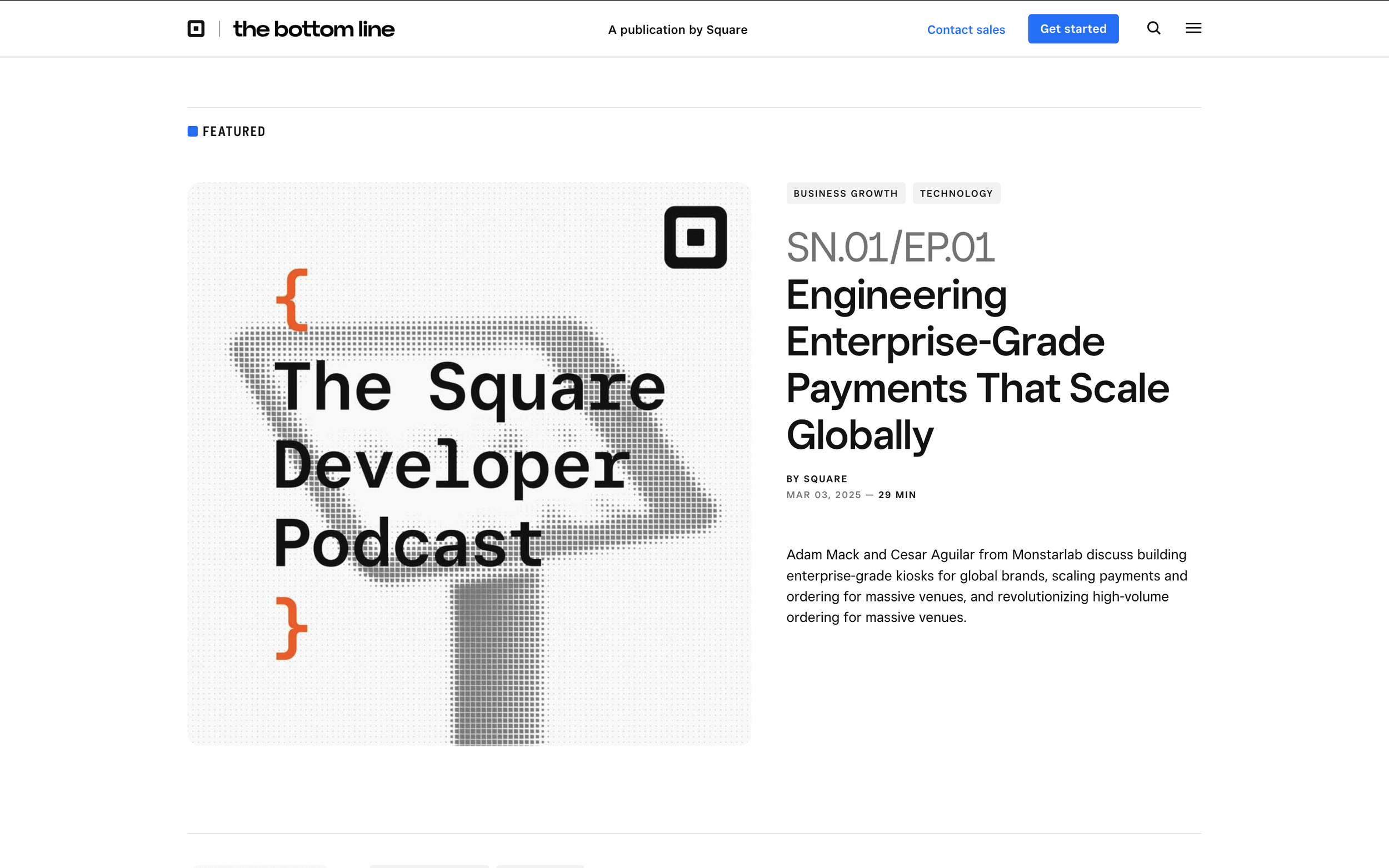Open the hamburger menu icon
This screenshot has width=1389, height=868.
pyautogui.click(x=1193, y=28)
